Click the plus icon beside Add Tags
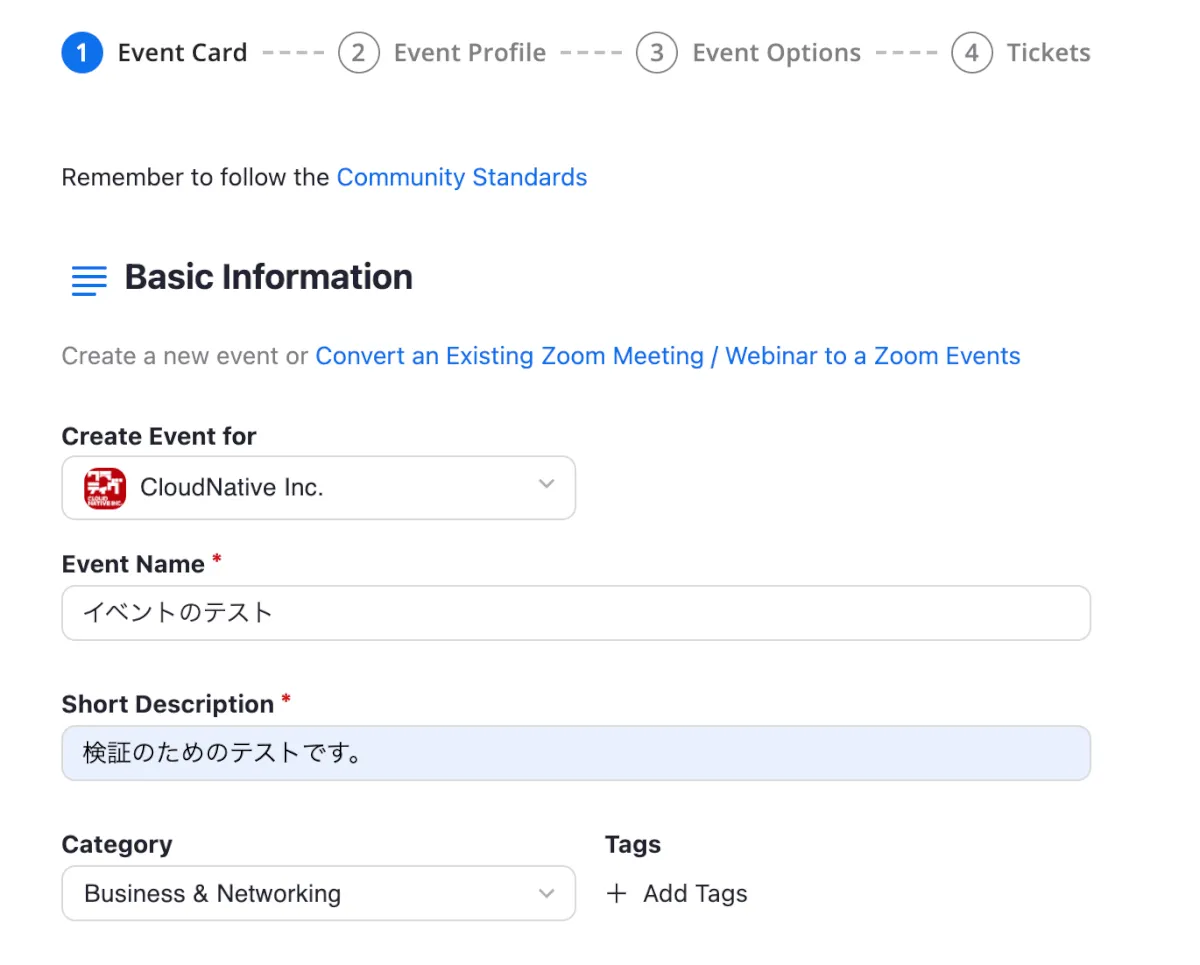1200x965 pixels. tap(617, 894)
